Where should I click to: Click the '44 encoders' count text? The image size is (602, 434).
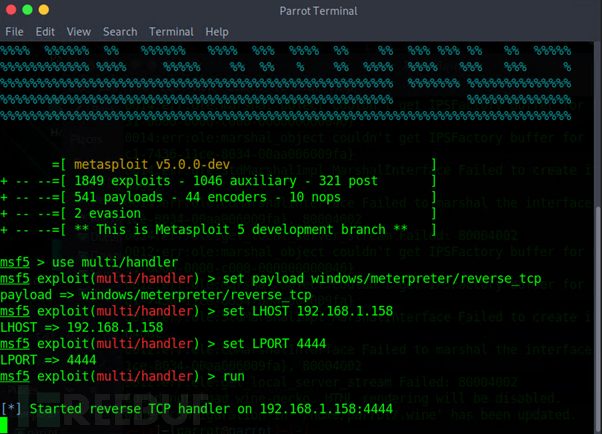click(226, 197)
